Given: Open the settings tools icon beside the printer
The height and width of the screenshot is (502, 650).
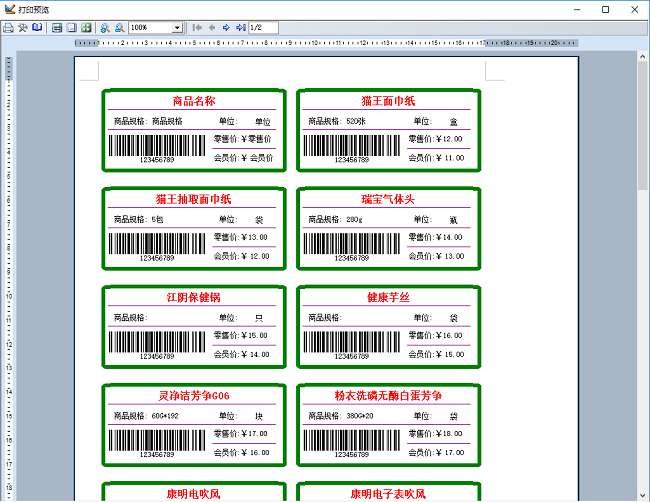Looking at the screenshot, I should click(x=23, y=28).
